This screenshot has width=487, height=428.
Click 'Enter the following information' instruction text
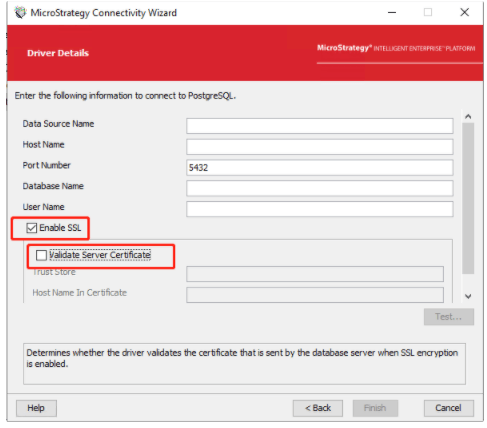(125, 96)
